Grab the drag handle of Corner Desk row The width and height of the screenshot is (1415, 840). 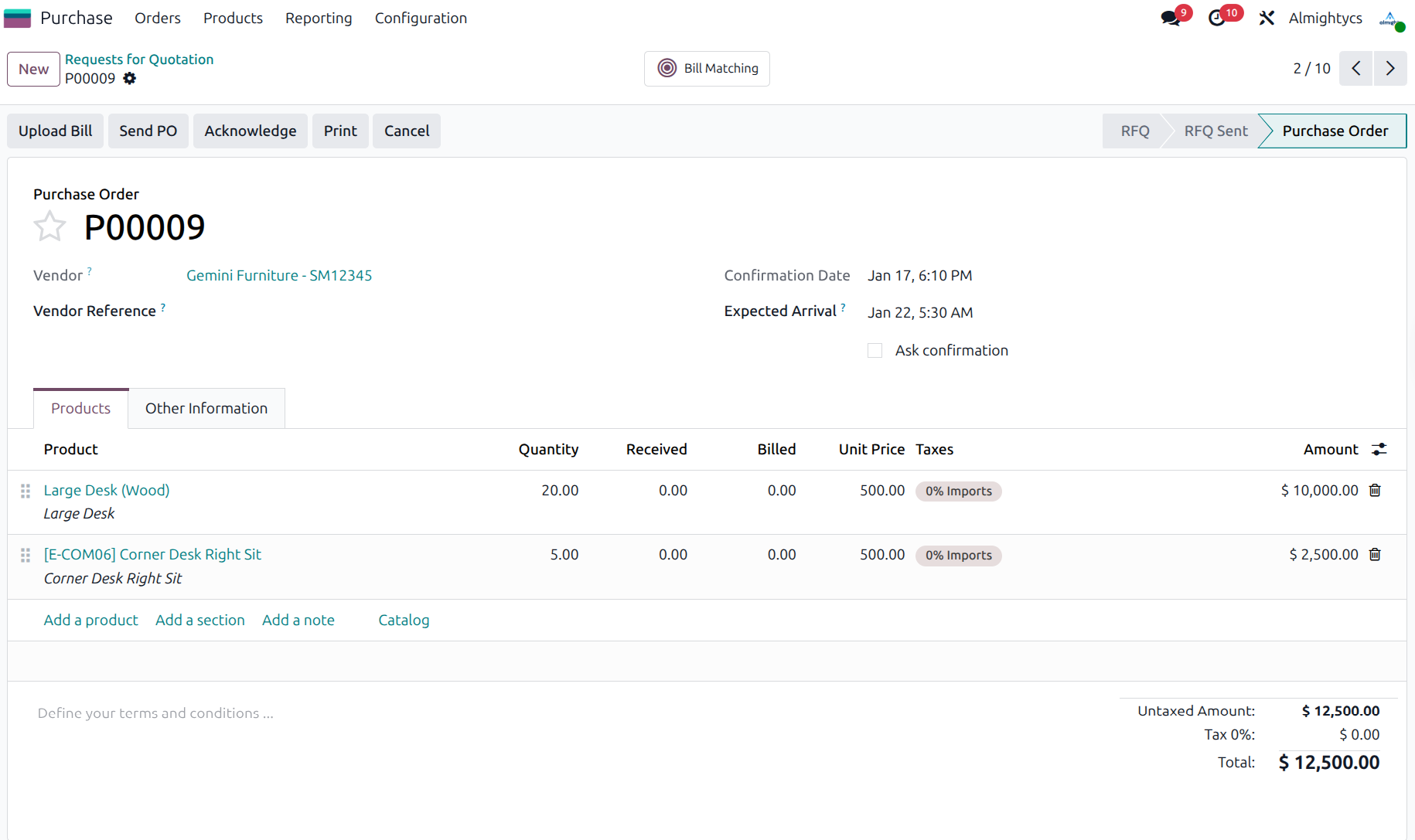point(26,555)
